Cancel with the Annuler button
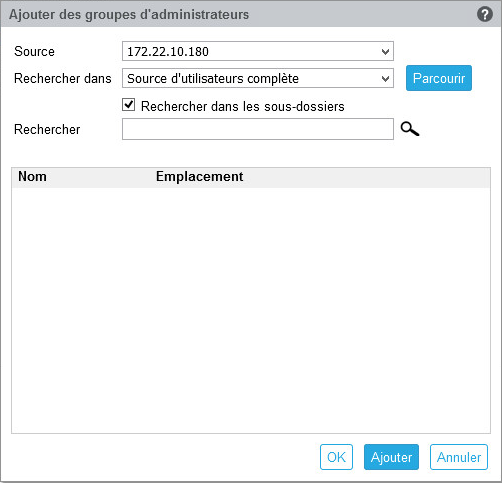The image size is (502, 483). [459, 457]
